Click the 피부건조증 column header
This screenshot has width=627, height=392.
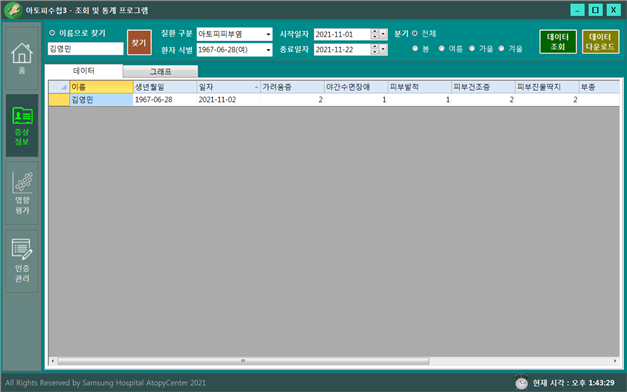[483, 87]
